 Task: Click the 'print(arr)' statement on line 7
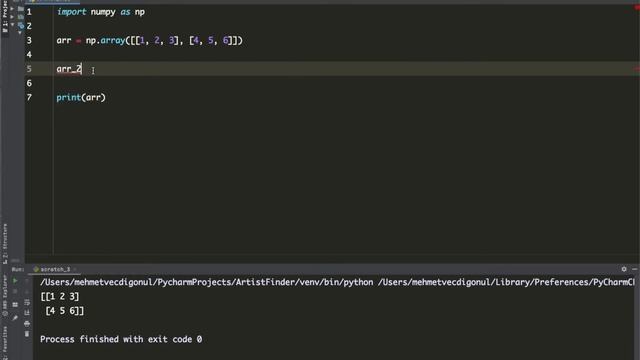(81, 98)
